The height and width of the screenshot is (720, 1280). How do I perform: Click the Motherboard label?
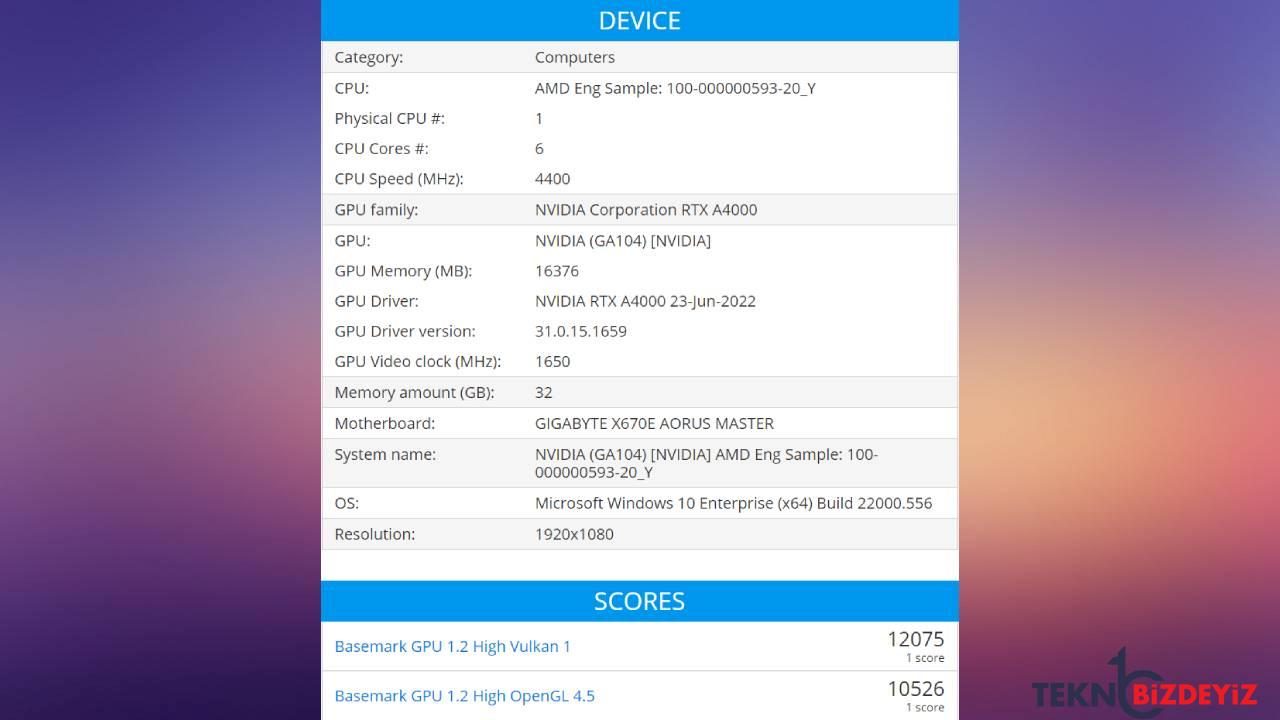(x=385, y=423)
